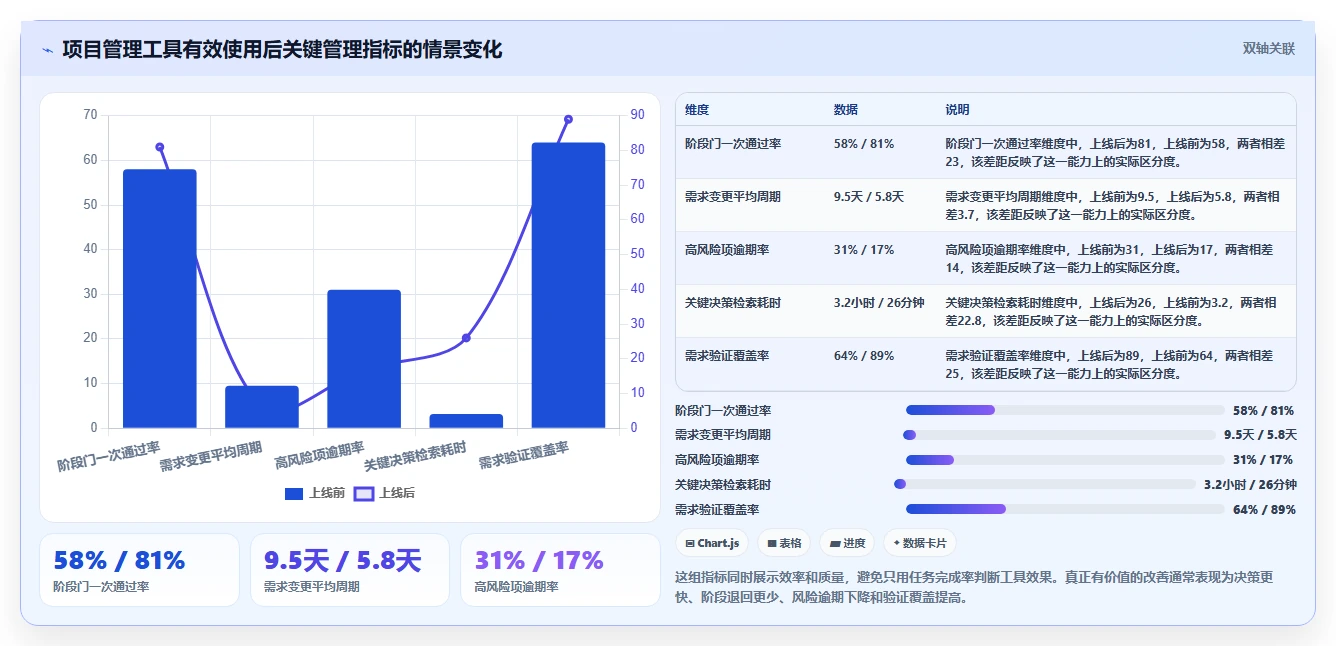Click the 需求变更平均周期 progress bar
Image resolution: width=1336 pixels, height=646 pixels.
(1060, 435)
